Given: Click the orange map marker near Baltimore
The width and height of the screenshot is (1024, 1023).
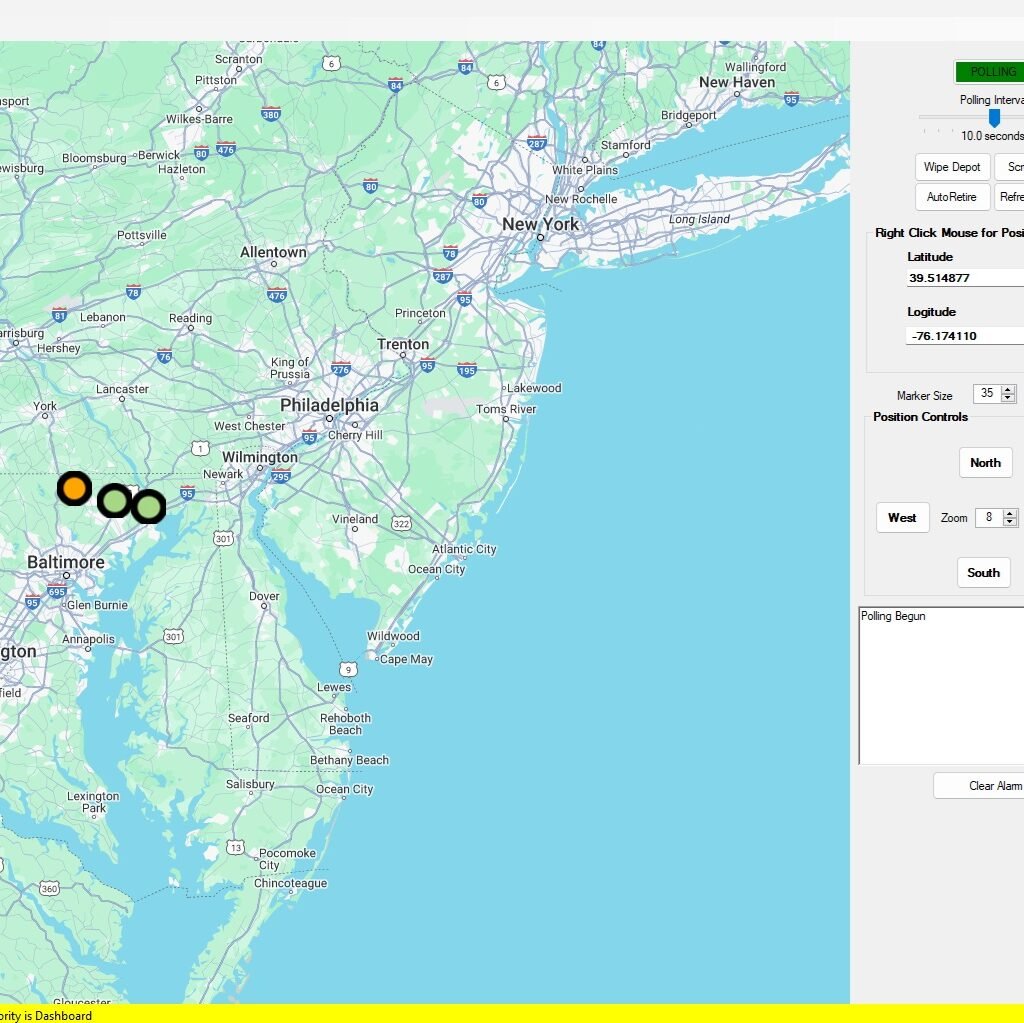Looking at the screenshot, I should 74,488.
